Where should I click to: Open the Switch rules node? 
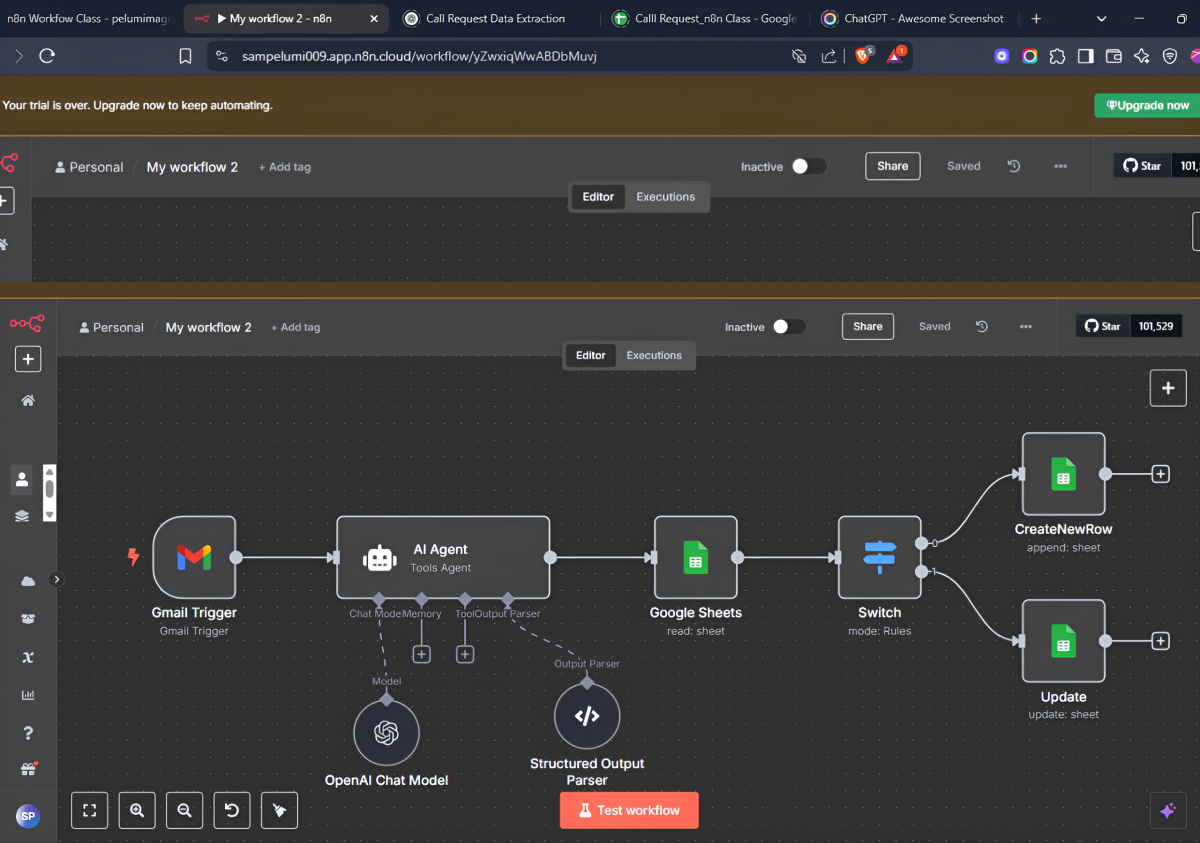(x=879, y=557)
